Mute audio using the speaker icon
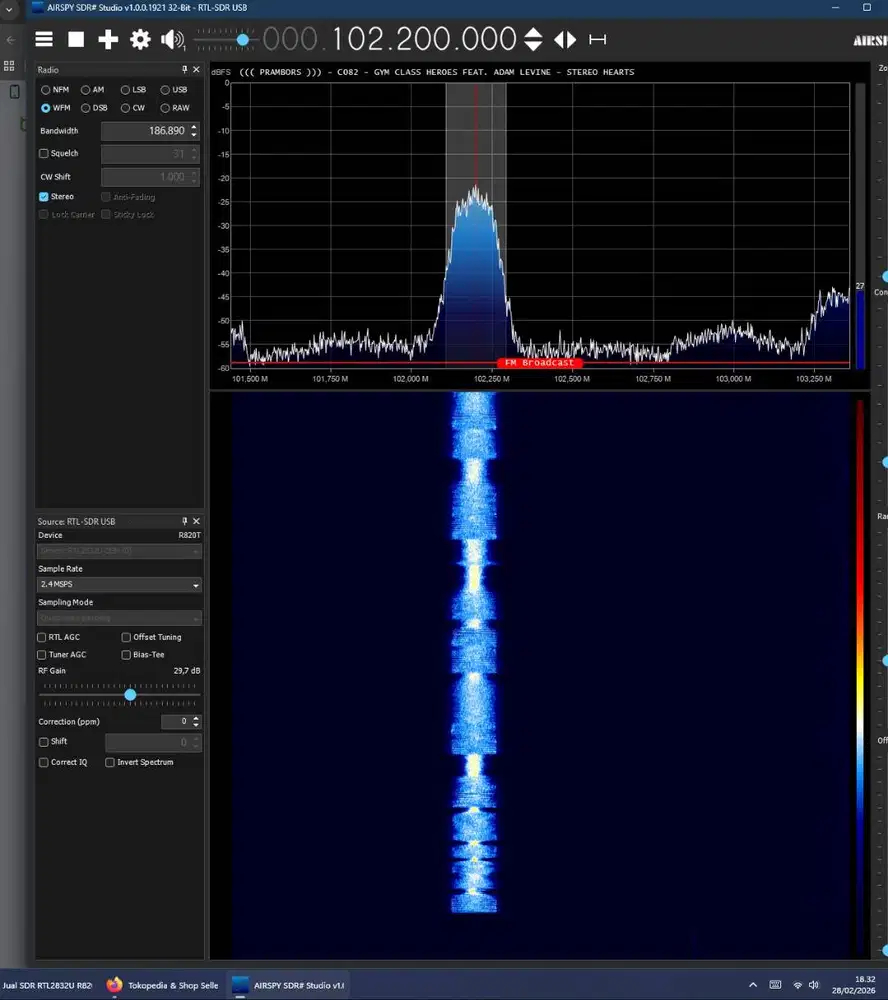The image size is (888, 1000). click(x=172, y=40)
